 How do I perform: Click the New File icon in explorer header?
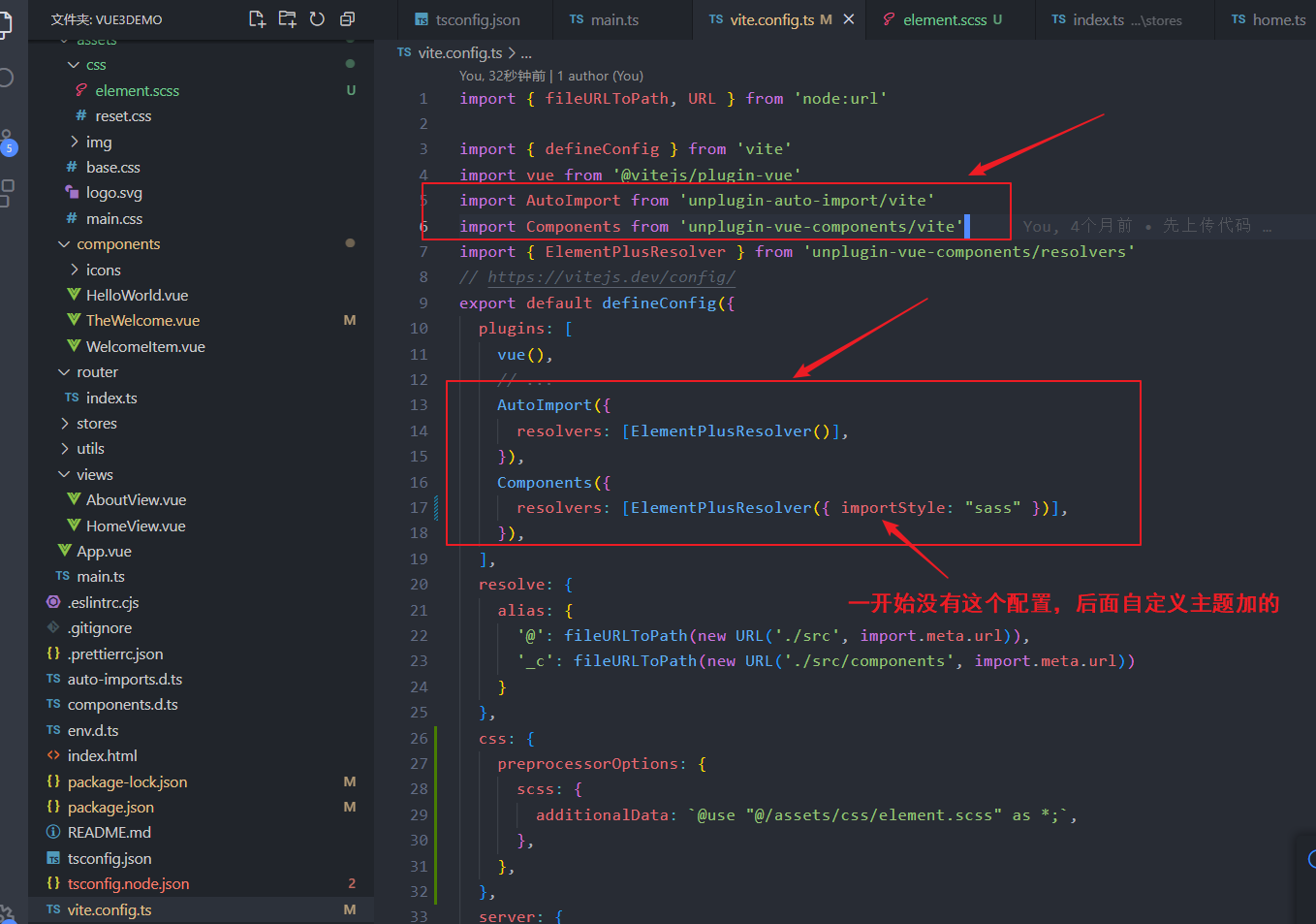pyautogui.click(x=257, y=18)
